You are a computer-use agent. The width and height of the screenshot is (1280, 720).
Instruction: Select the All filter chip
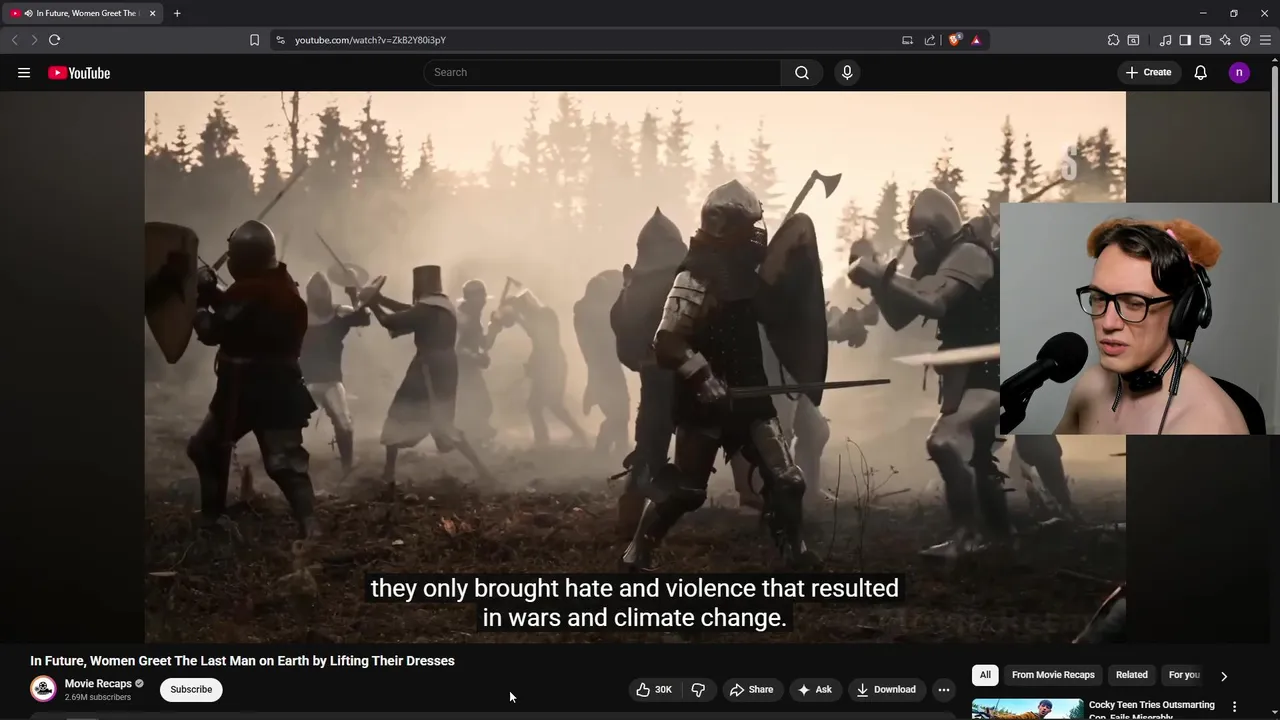pos(985,675)
